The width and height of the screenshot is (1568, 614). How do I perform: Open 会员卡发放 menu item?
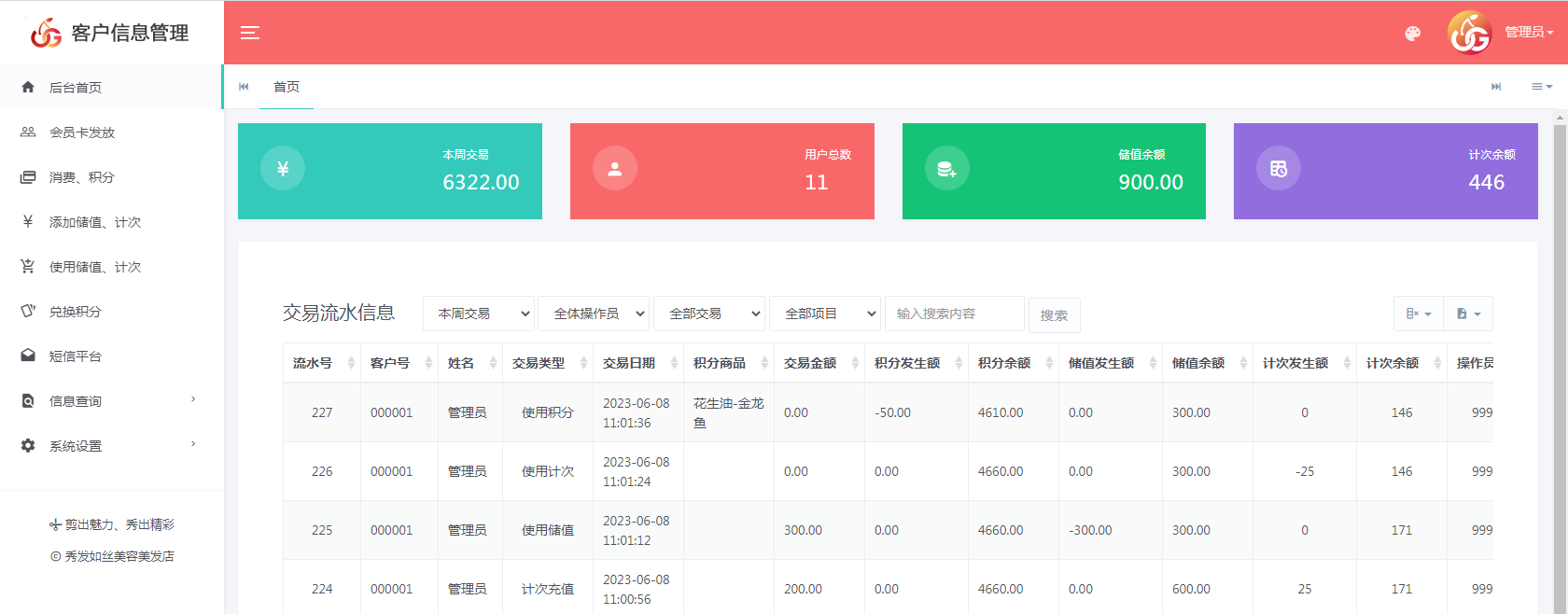[111, 132]
